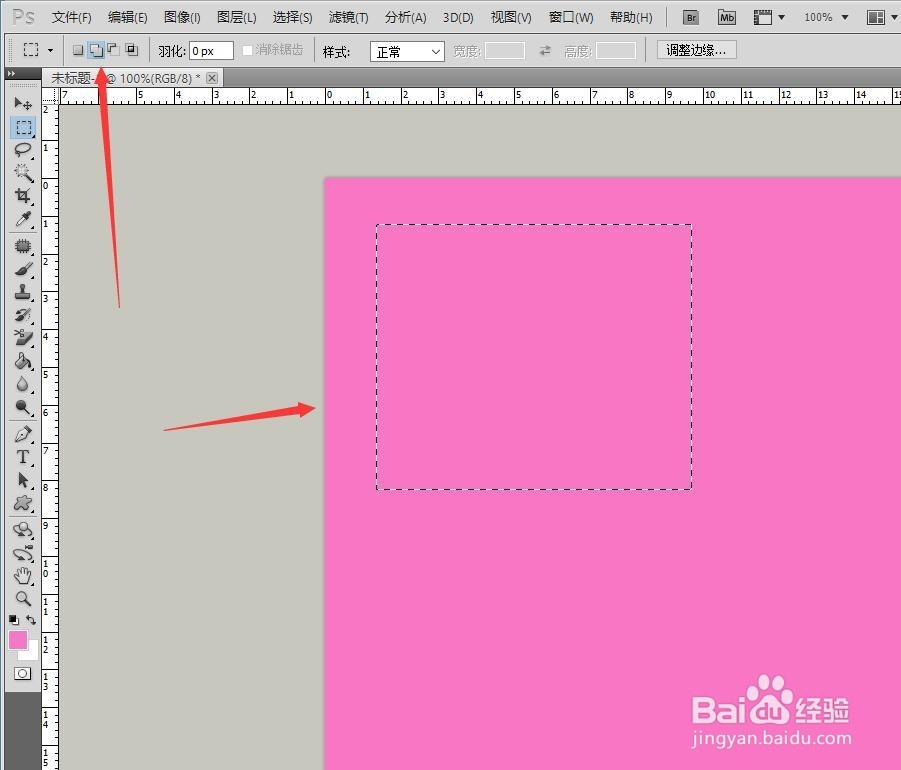Open the 3D(D) menu
Screen dimensions: 901x770
coord(458,17)
